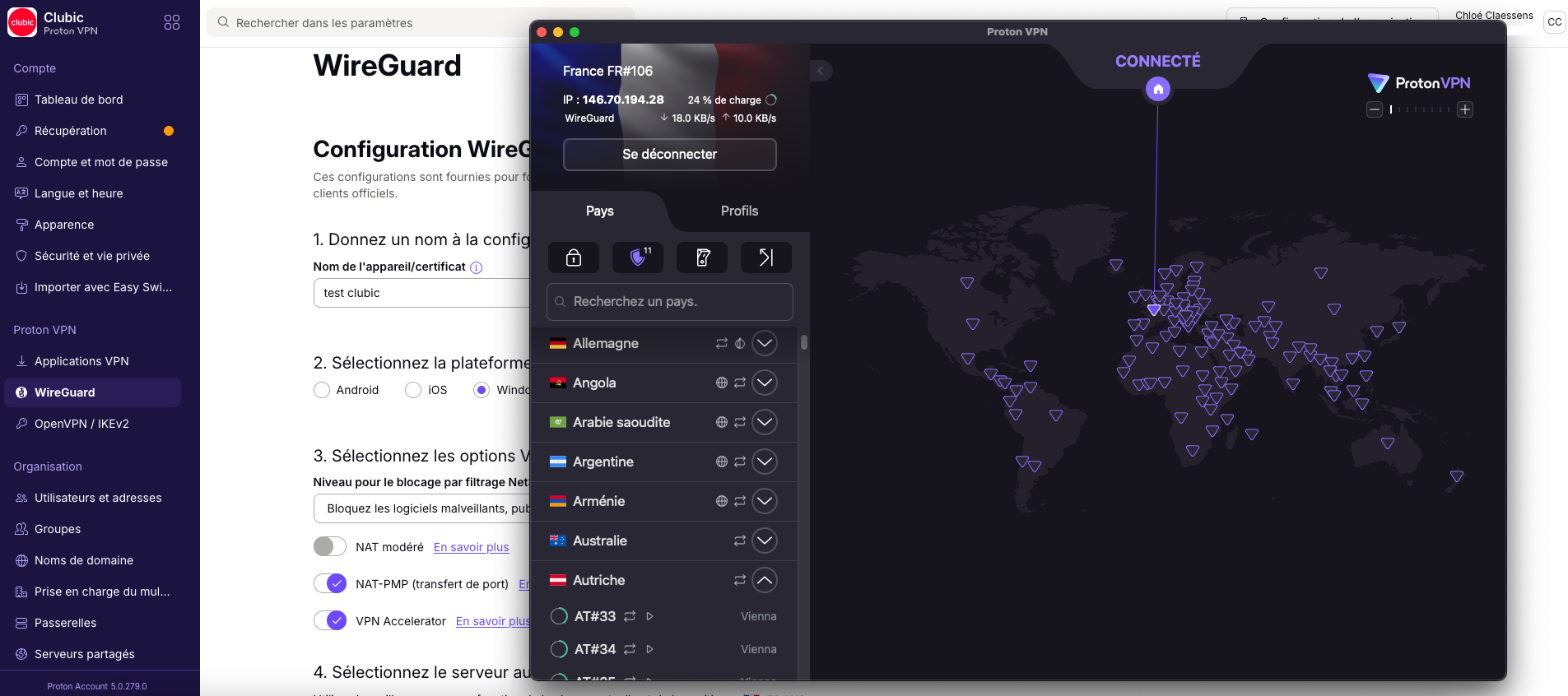Click the home marker on the map
The image size is (1568, 696).
(1158, 89)
